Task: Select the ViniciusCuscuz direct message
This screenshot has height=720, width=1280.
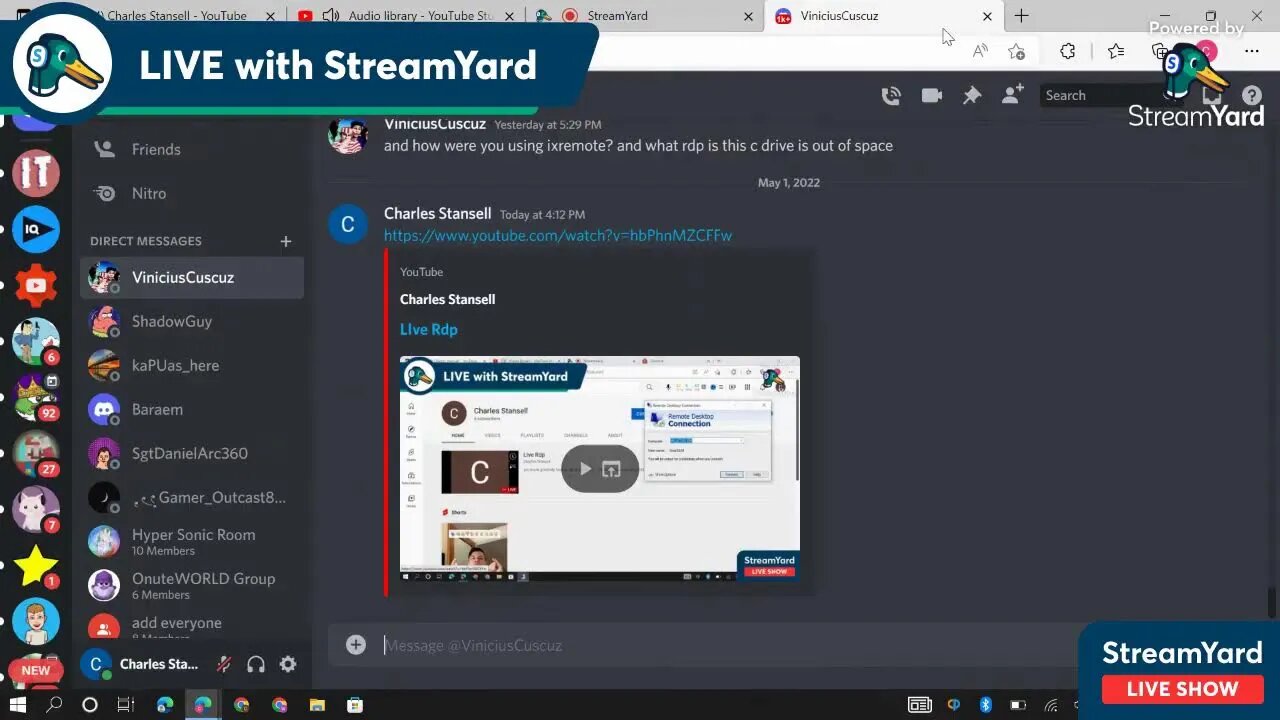Action: pos(192,277)
